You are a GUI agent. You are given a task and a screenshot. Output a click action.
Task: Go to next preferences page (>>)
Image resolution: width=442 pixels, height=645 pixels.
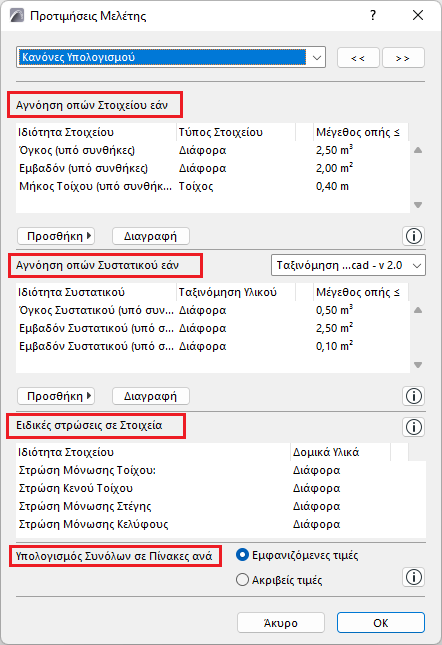[403, 58]
